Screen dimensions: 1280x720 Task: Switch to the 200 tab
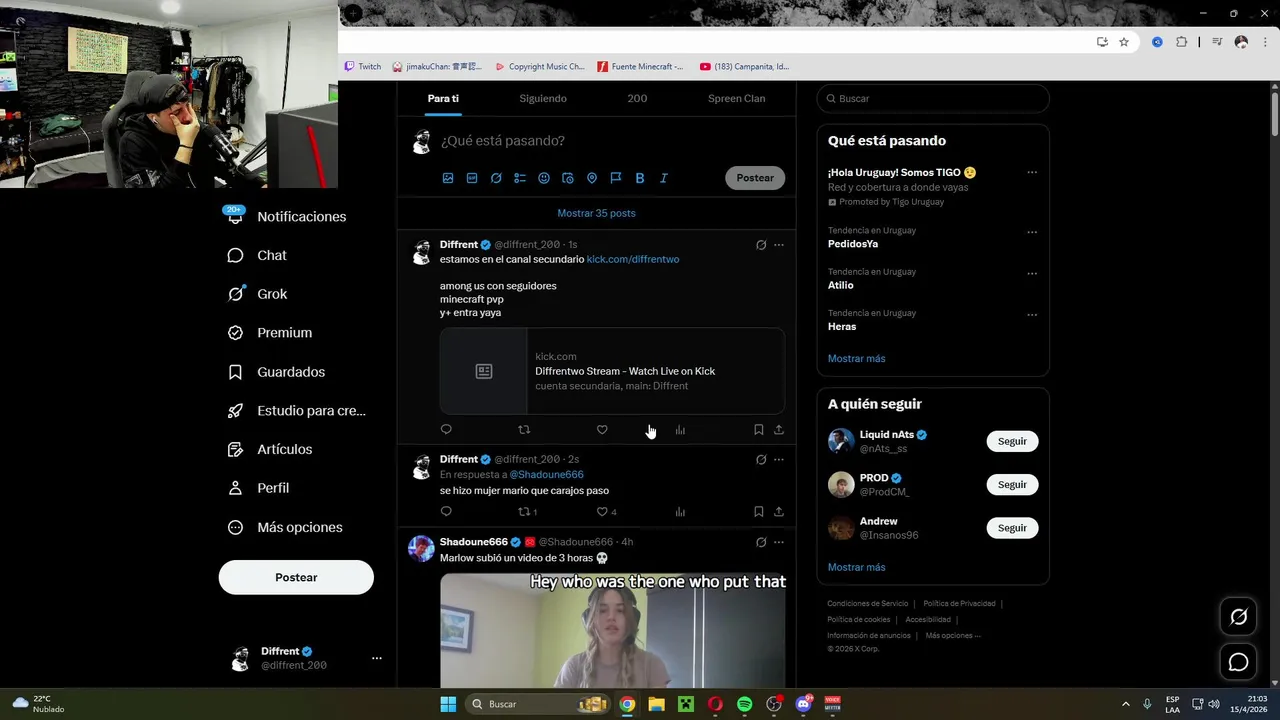[x=637, y=98]
